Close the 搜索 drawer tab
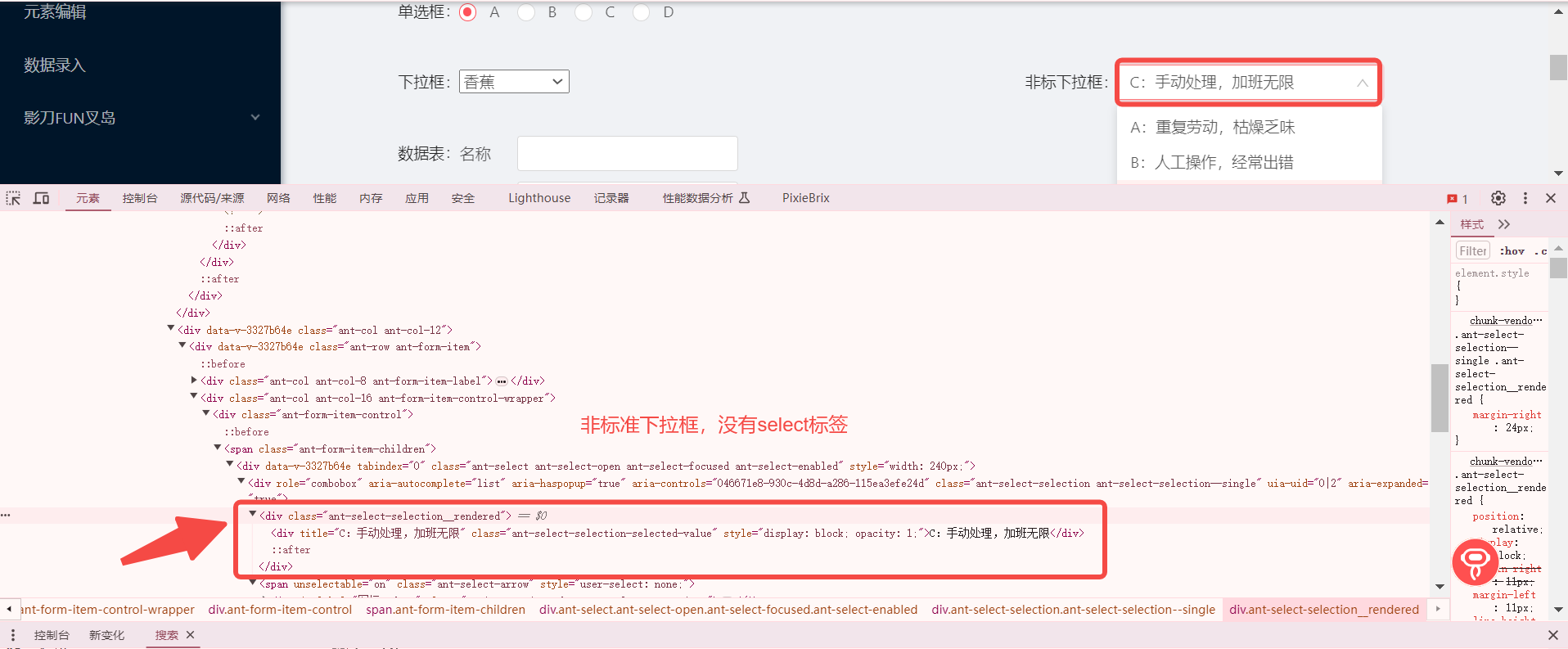The image size is (1568, 649). click(191, 635)
